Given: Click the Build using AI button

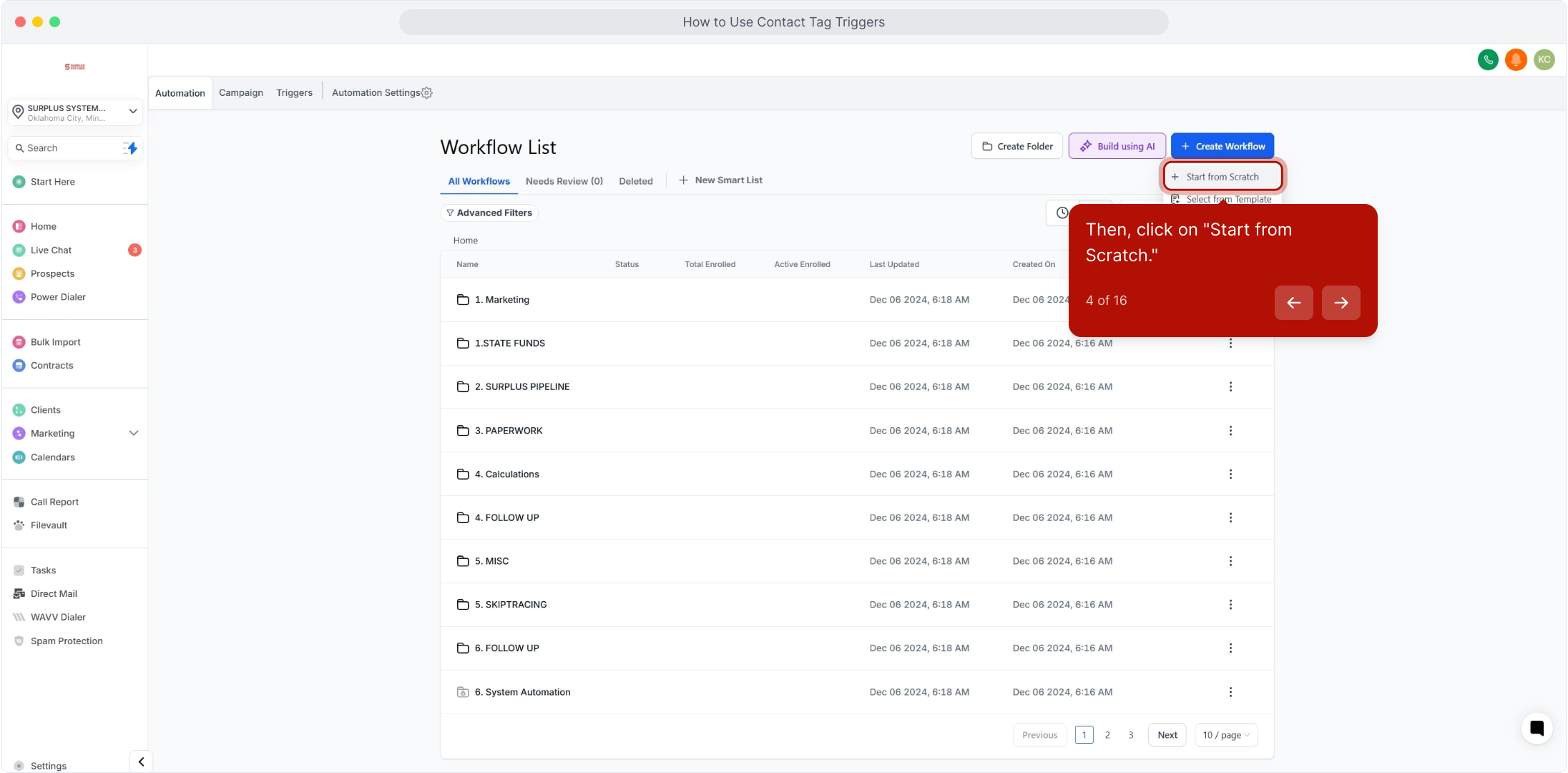Looking at the screenshot, I should (x=1117, y=146).
